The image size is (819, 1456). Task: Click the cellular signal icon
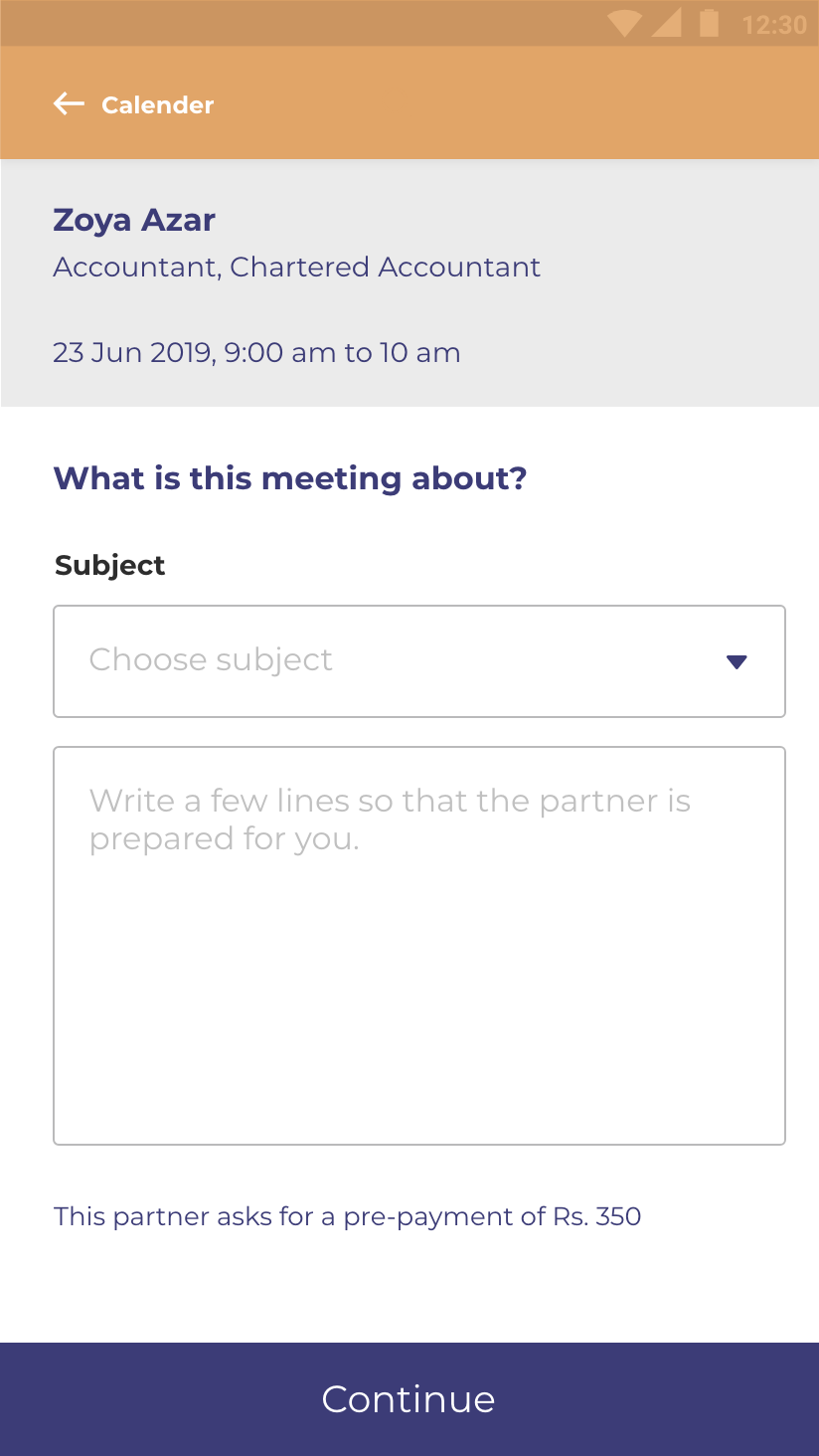(x=667, y=24)
